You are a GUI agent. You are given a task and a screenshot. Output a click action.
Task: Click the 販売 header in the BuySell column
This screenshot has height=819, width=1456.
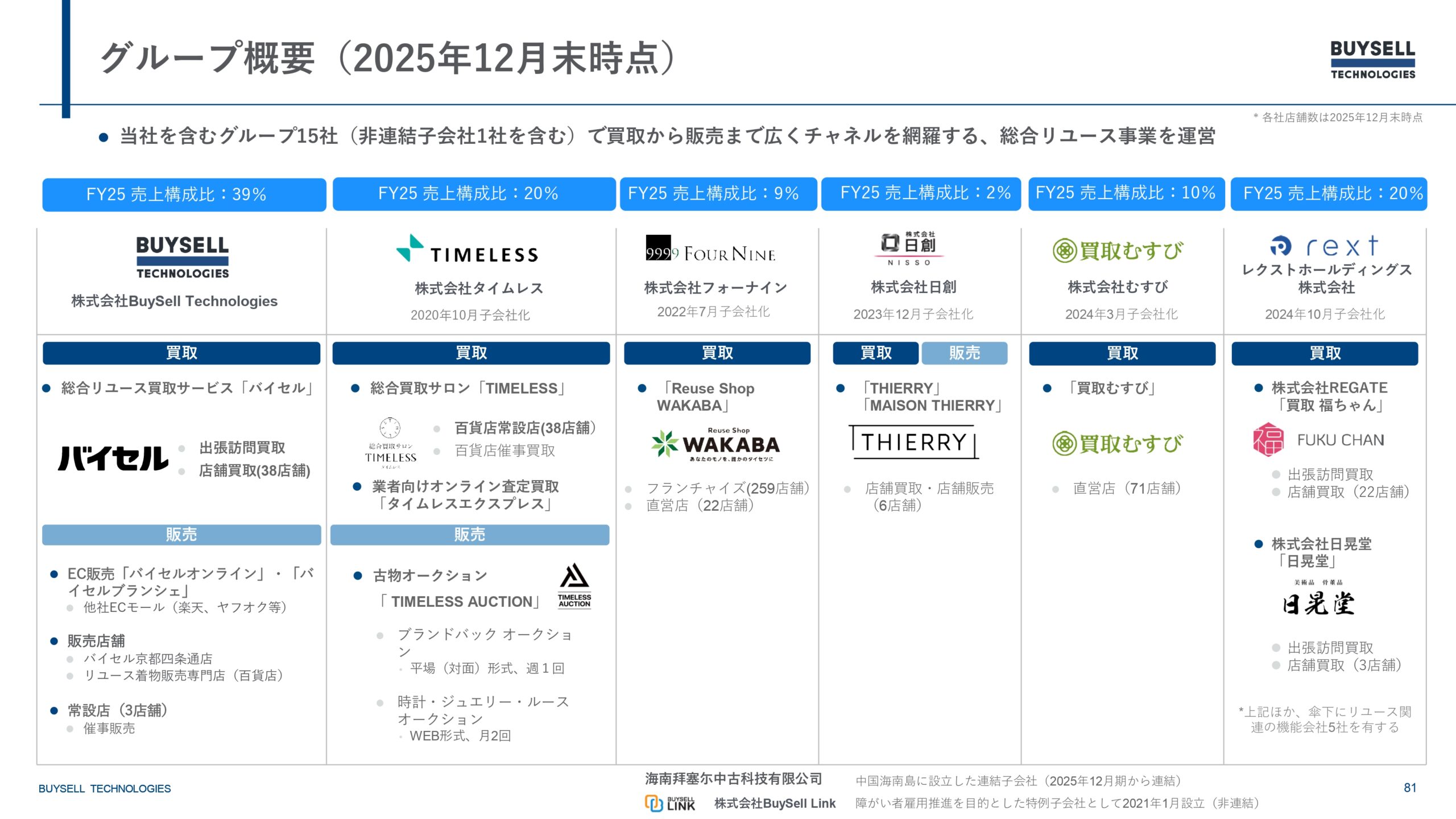(181, 535)
